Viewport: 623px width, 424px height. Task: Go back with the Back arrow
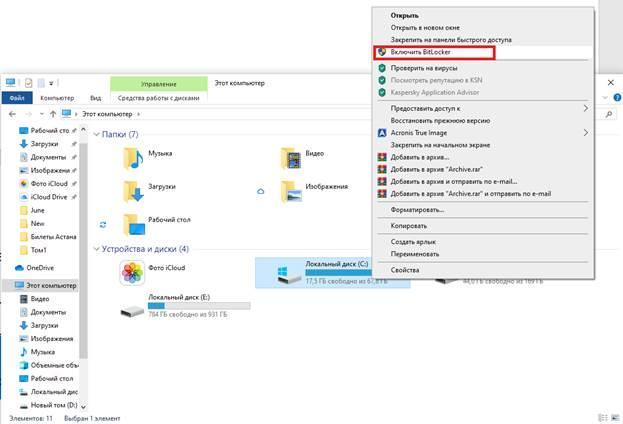point(12,115)
